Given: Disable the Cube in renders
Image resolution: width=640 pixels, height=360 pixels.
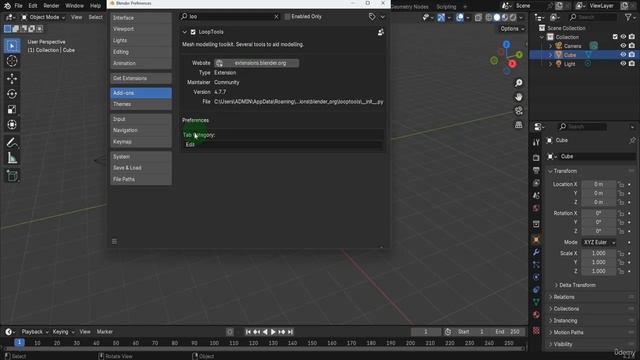Looking at the screenshot, I should [632, 55].
